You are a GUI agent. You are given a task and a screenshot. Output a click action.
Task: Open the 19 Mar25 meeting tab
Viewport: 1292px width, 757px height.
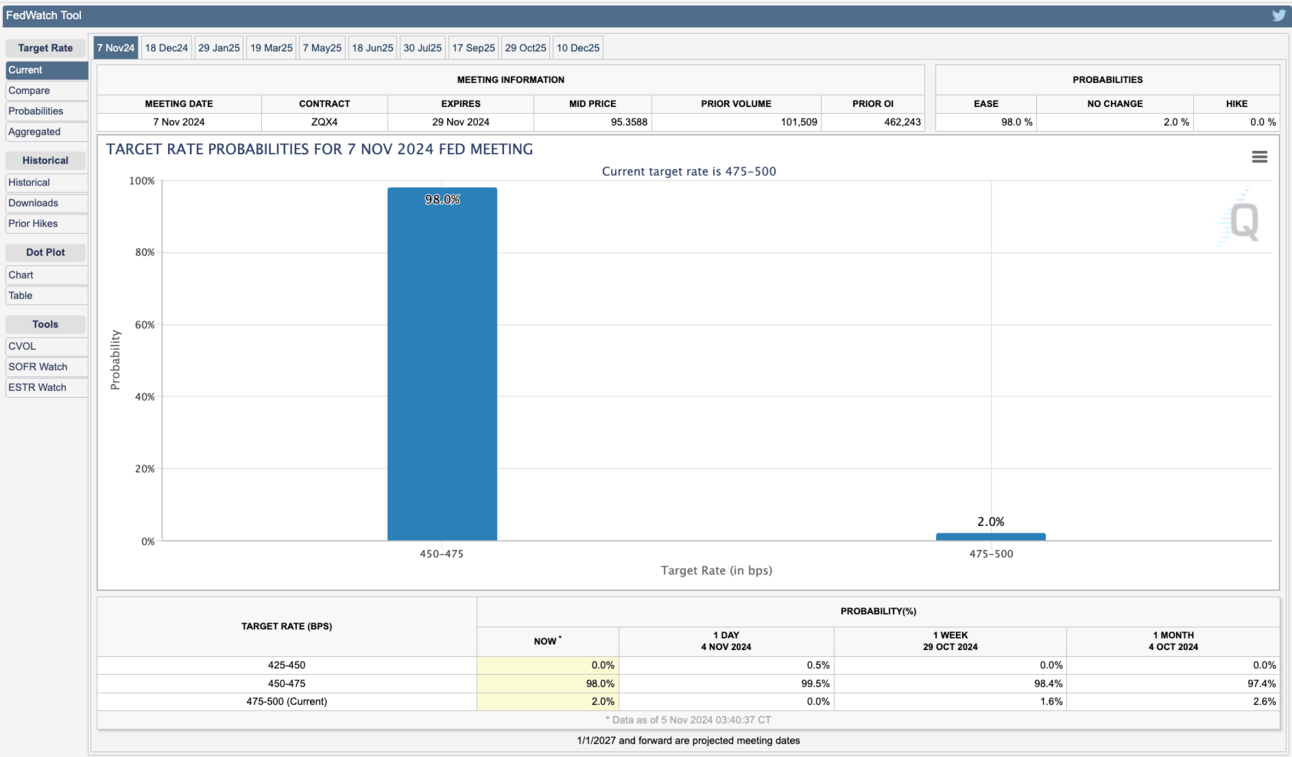click(271, 48)
